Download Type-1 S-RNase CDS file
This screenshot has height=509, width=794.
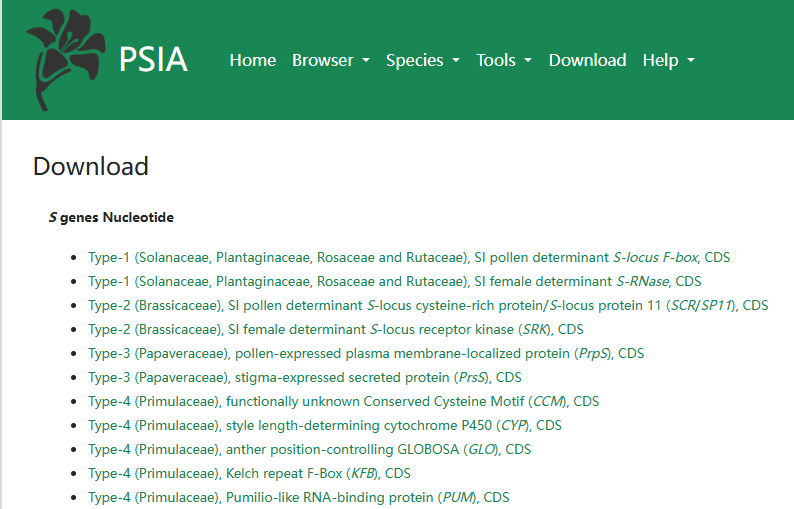pyautogui.click(x=394, y=281)
